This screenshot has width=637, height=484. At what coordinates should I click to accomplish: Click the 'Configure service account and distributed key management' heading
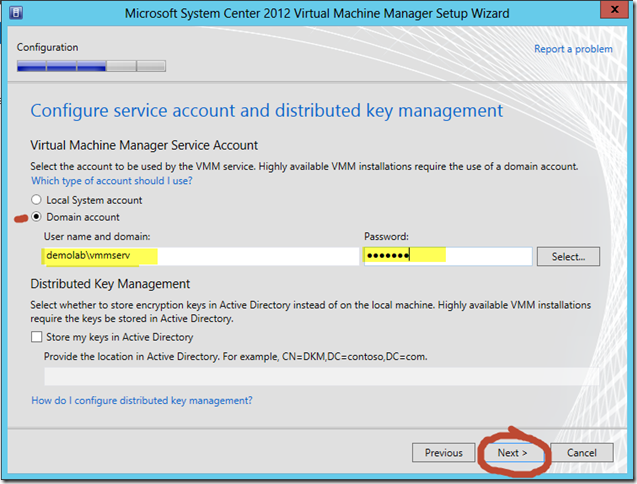266,111
